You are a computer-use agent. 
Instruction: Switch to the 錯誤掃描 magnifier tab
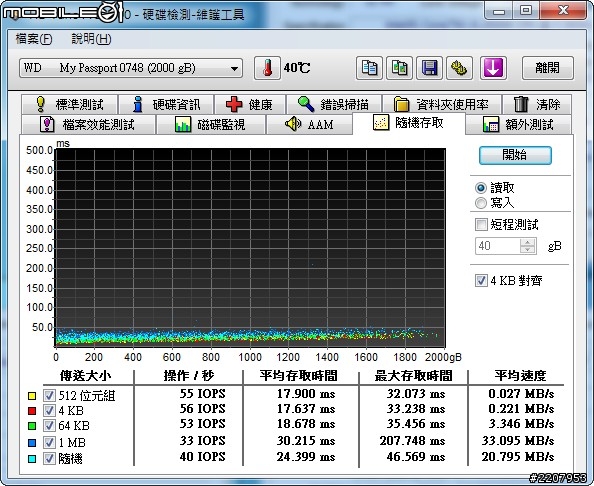[333, 104]
